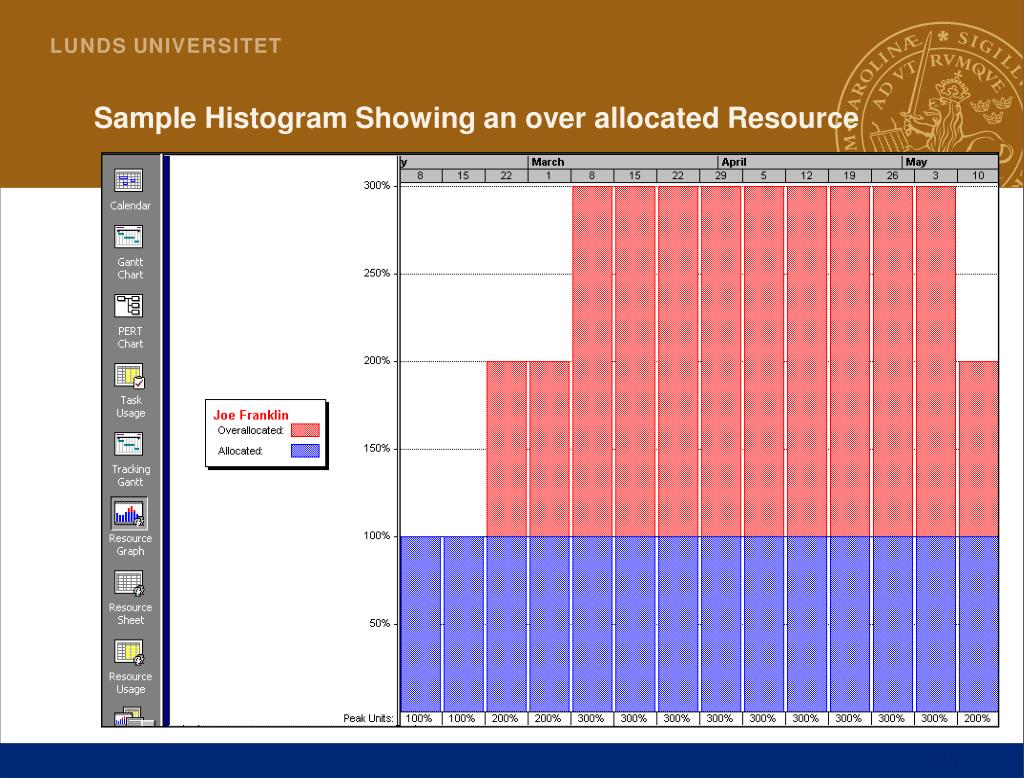The width and height of the screenshot is (1024, 778).
Task: Click the Overallocated red legend swatch
Action: point(305,430)
